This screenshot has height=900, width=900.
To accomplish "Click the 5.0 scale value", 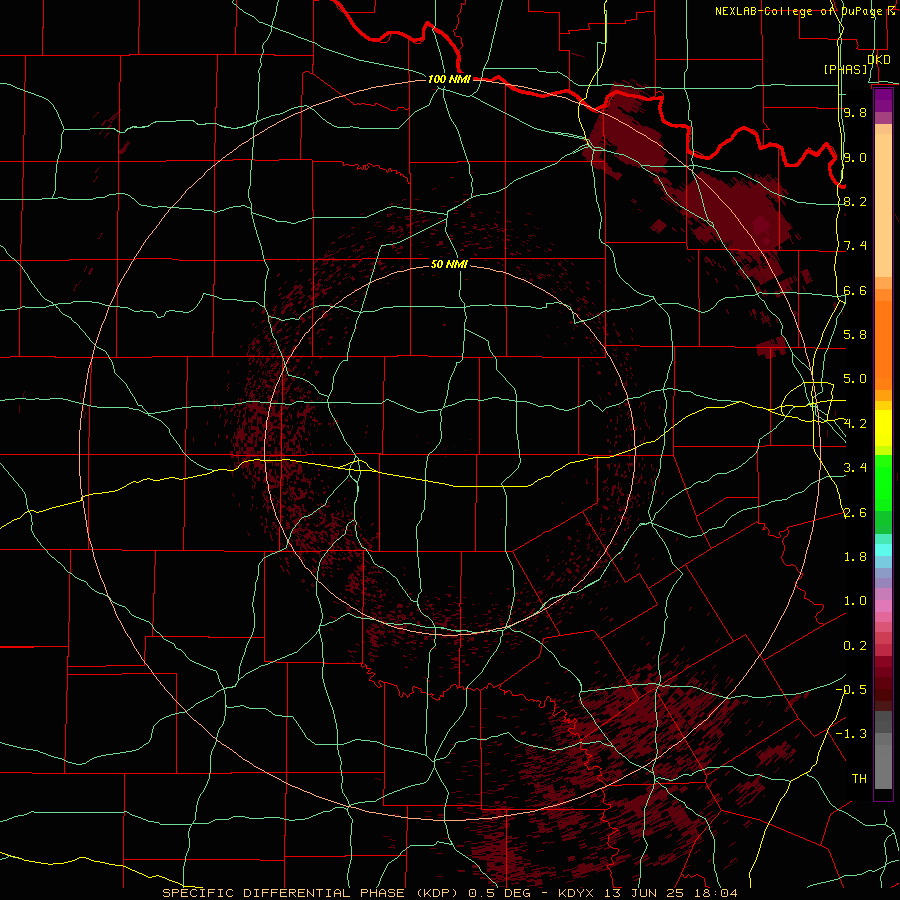I will point(855,379).
